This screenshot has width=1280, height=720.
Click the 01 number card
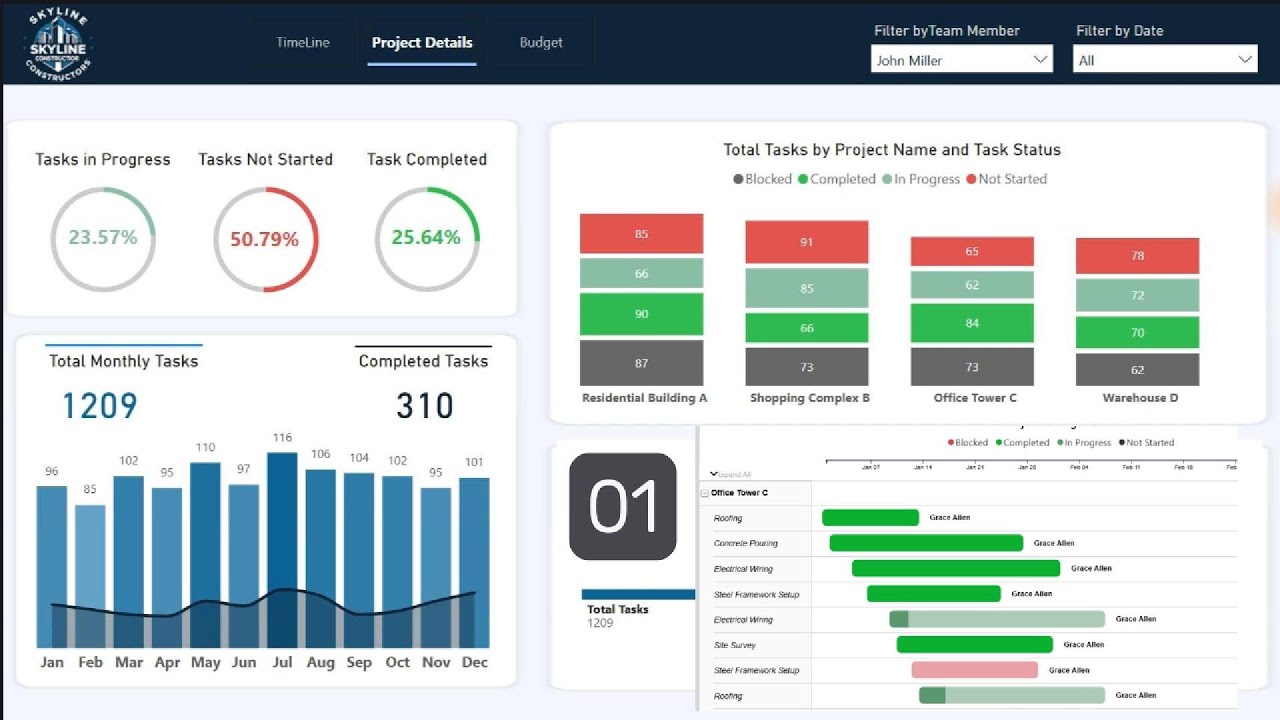coord(623,507)
